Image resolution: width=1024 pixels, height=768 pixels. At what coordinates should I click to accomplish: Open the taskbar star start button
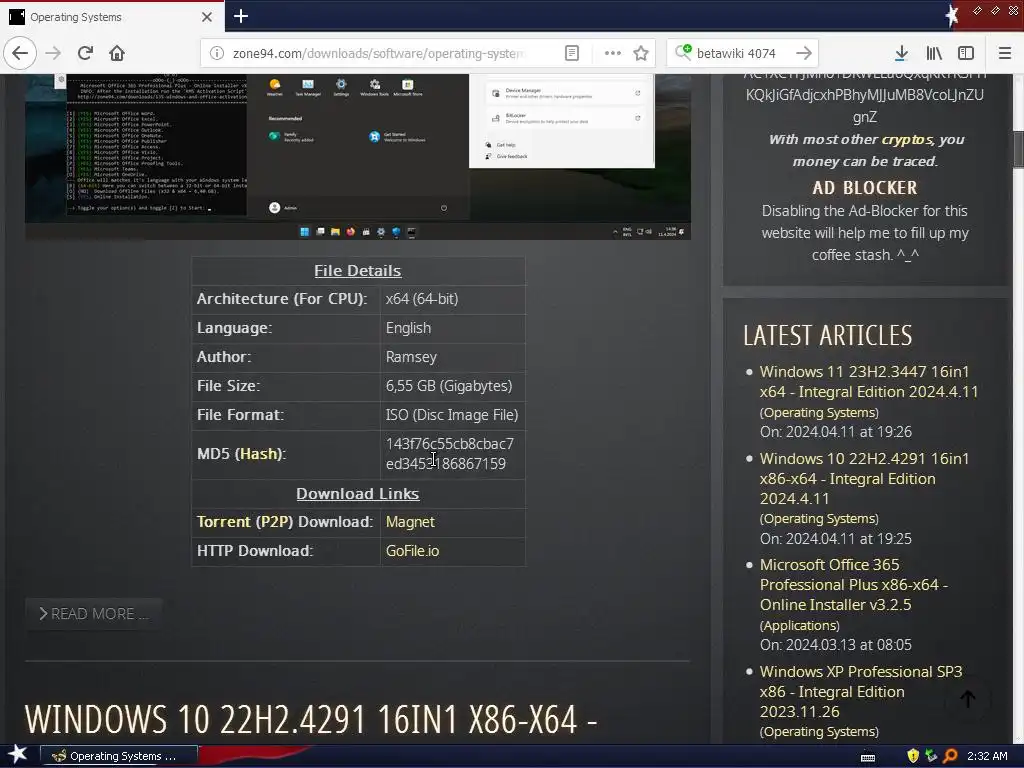18,755
